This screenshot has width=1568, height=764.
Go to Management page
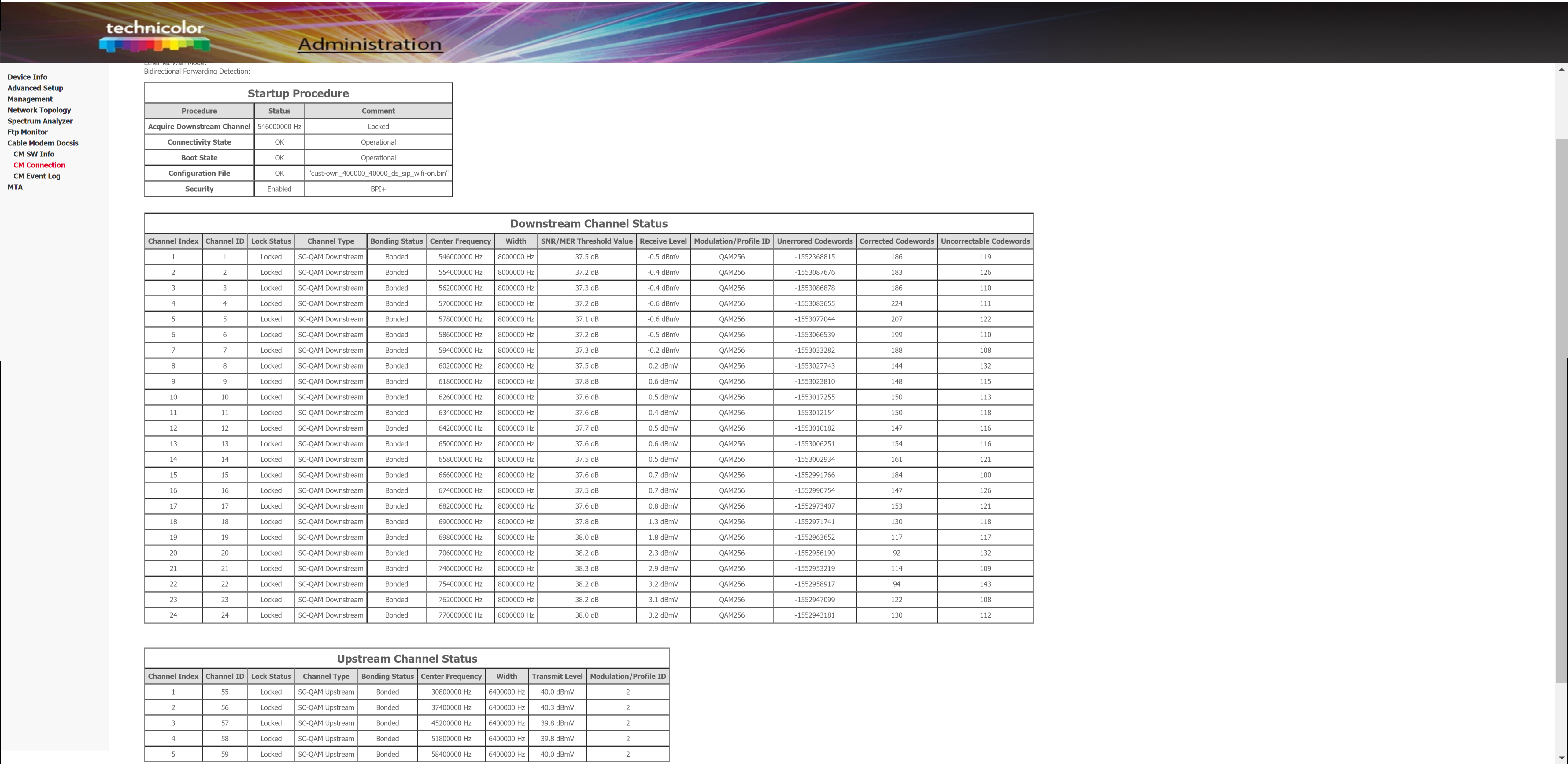30,99
